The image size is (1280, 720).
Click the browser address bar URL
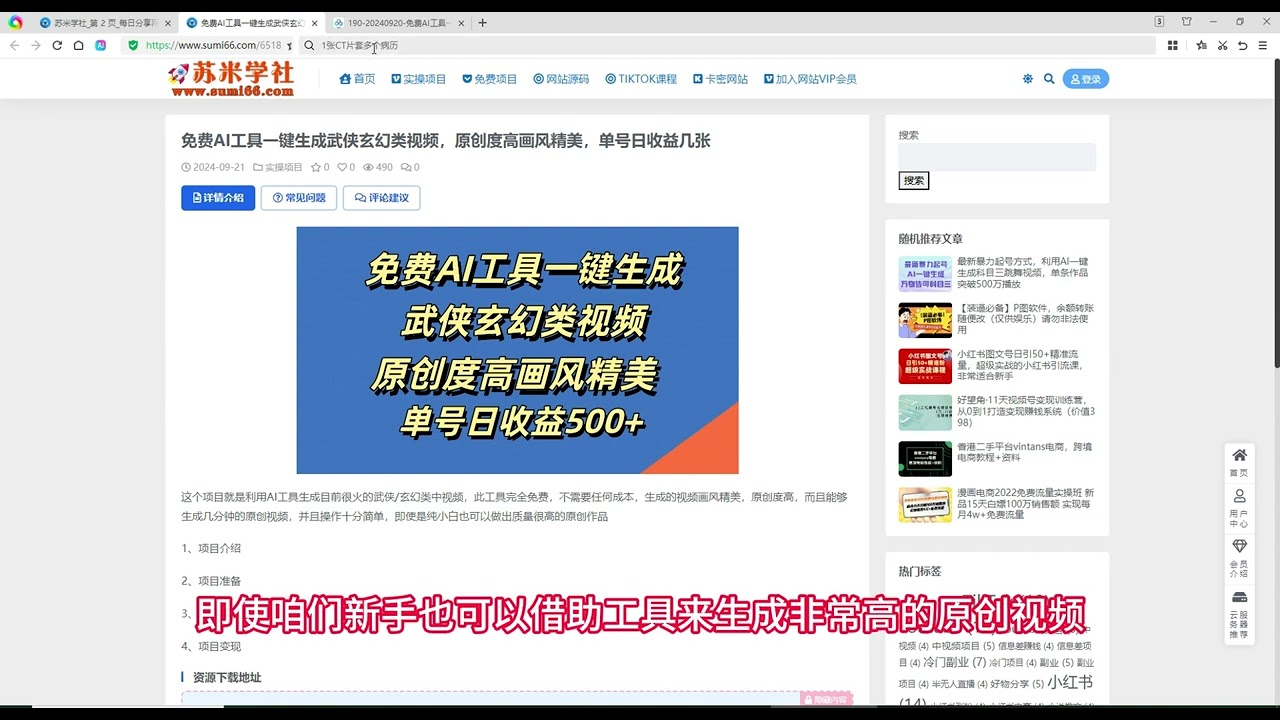click(213, 45)
